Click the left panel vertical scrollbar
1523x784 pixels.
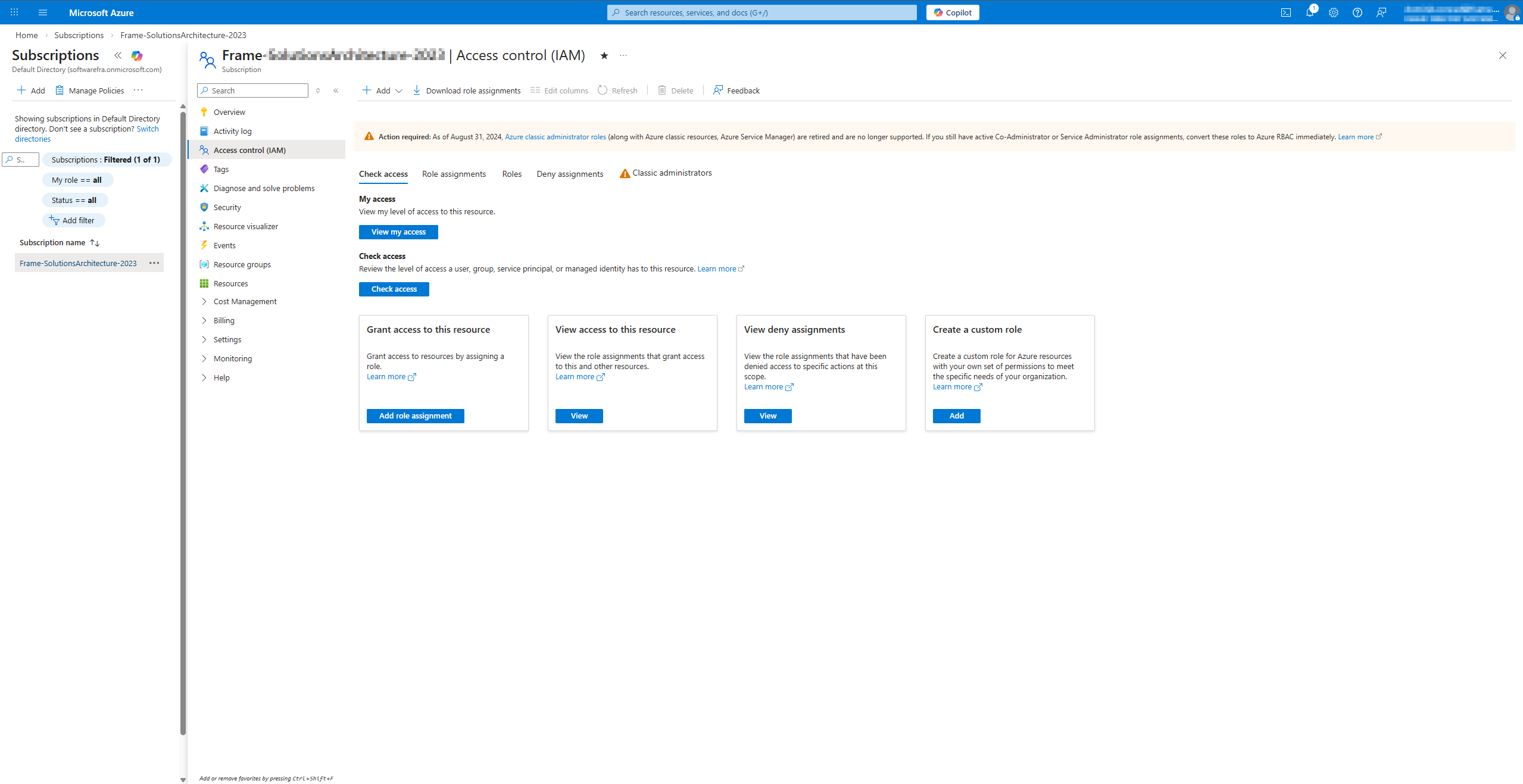point(183,417)
